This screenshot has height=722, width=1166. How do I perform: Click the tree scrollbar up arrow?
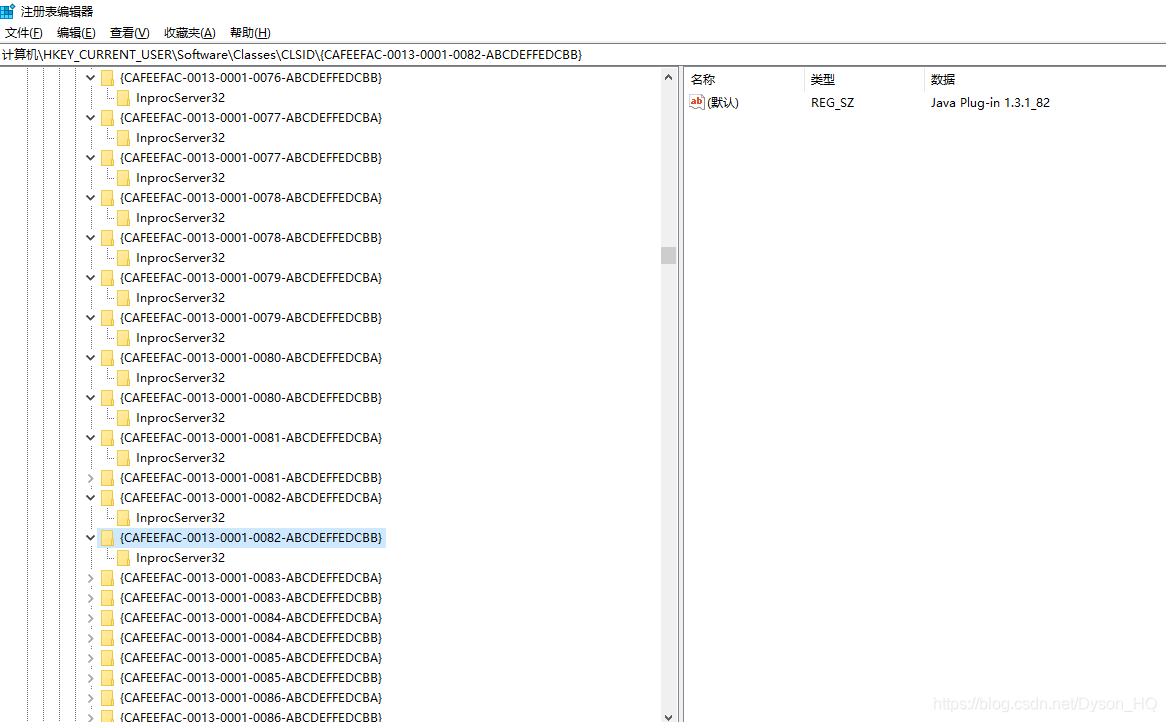pos(668,77)
